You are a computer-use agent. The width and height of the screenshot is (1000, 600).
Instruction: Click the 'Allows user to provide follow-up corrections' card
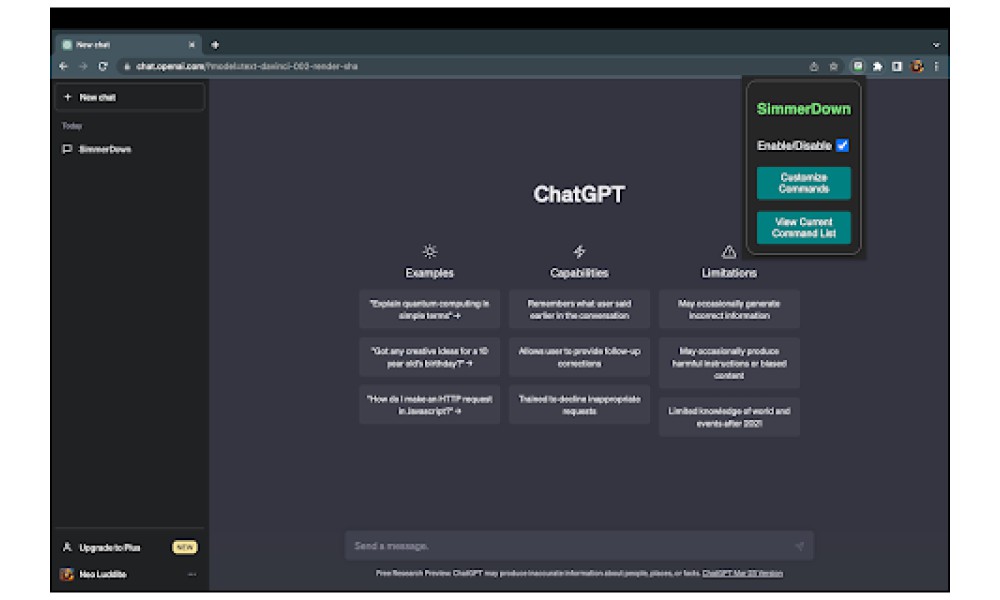click(579, 357)
